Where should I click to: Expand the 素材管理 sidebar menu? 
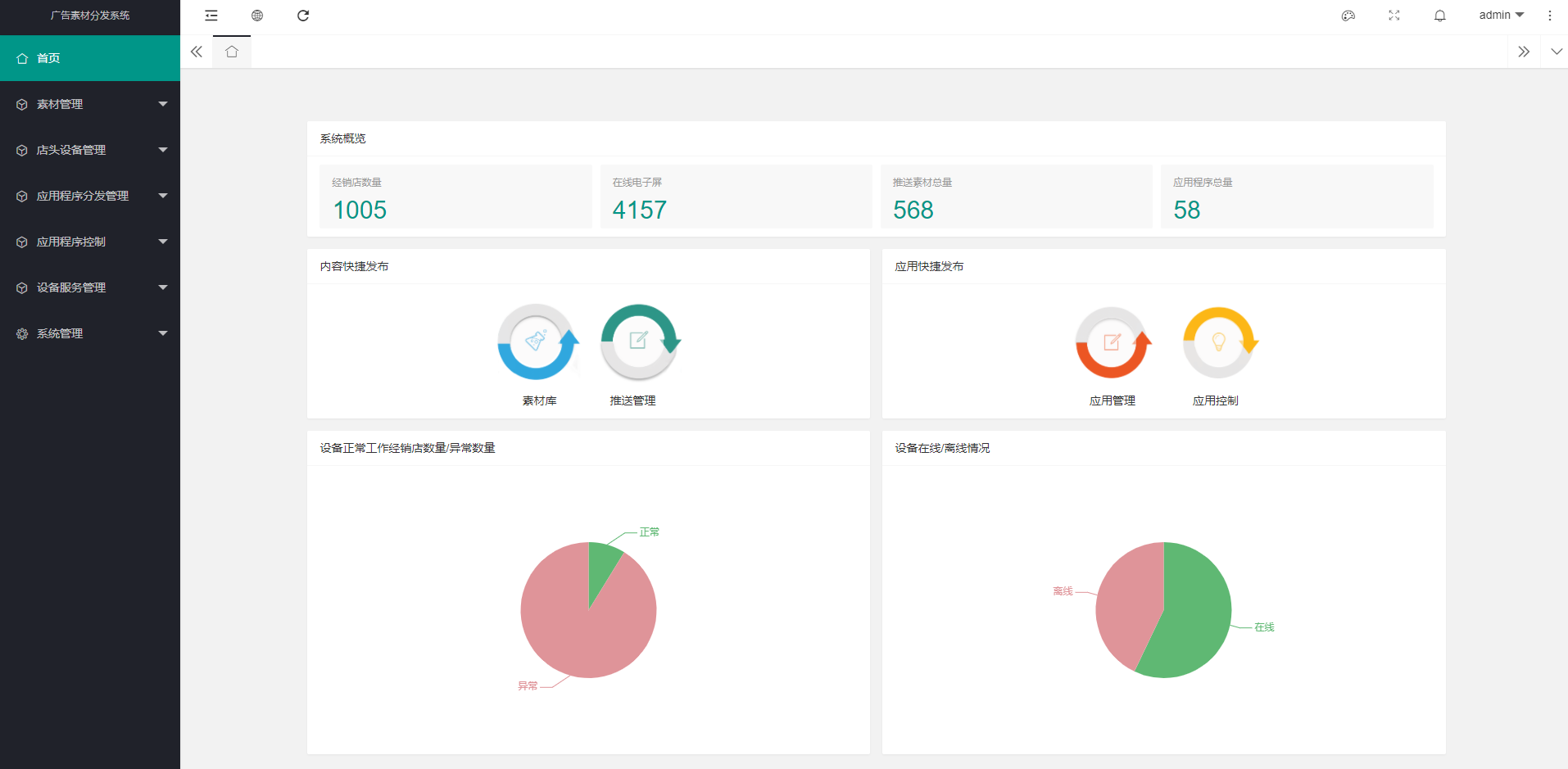(90, 104)
